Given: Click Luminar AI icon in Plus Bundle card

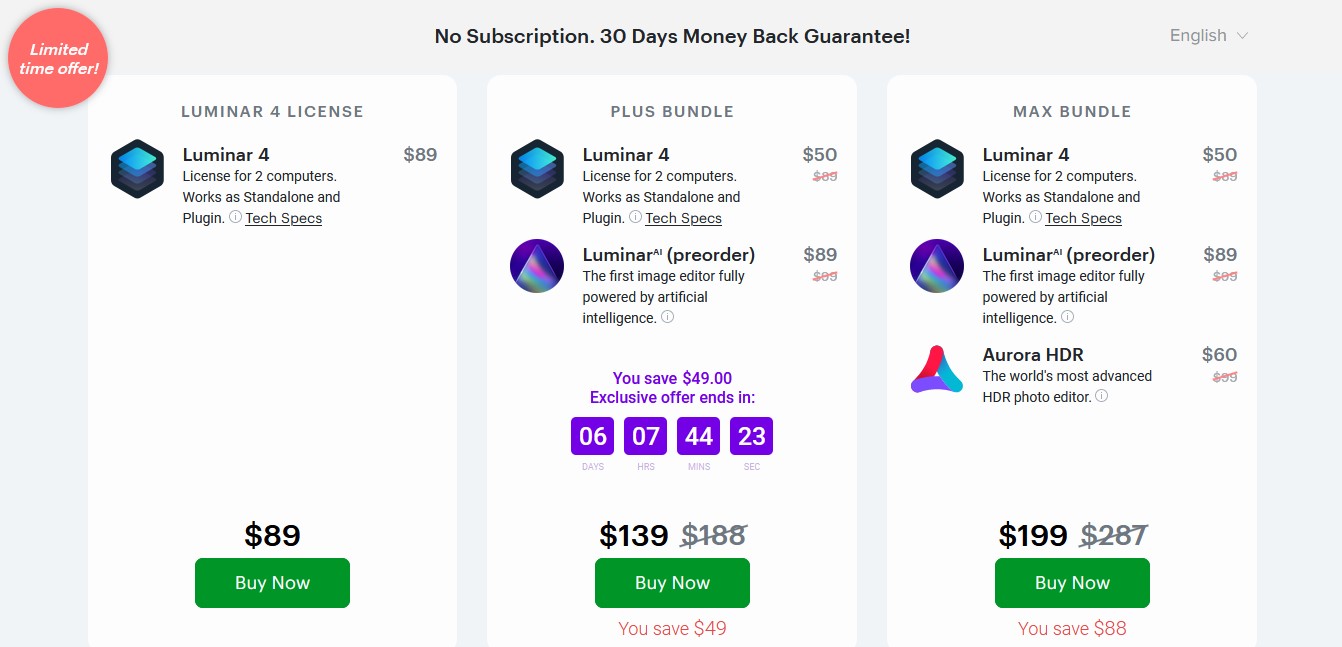Looking at the screenshot, I should (x=537, y=266).
